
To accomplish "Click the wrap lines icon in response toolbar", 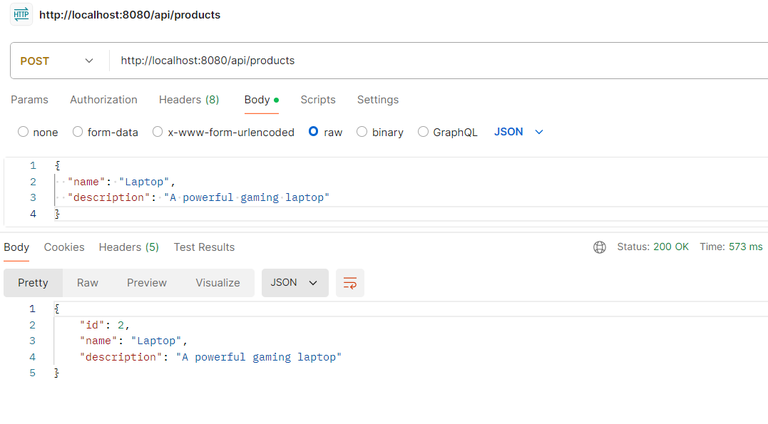I will (x=350, y=283).
